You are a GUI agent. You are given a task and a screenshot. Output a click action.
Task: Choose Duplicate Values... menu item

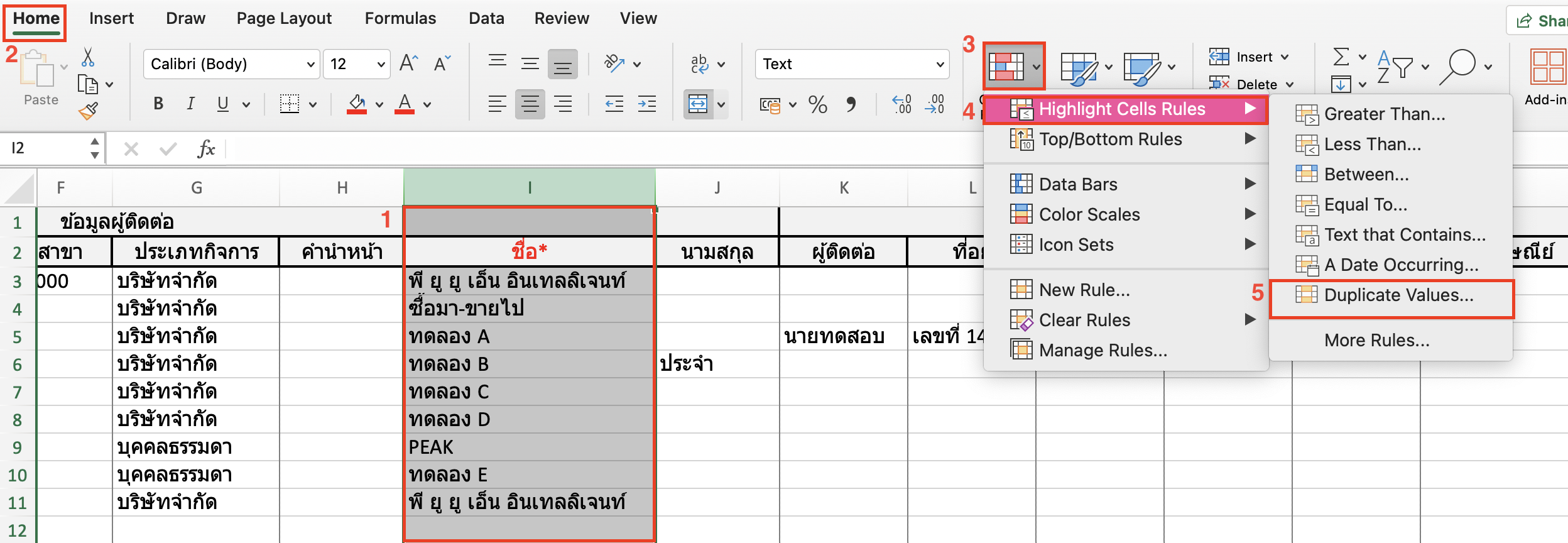(x=1391, y=295)
